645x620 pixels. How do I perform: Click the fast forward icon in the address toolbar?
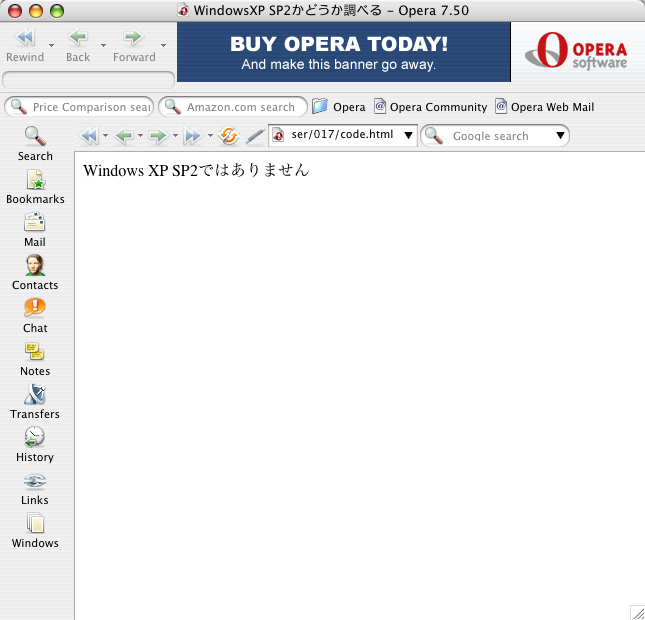coord(193,136)
